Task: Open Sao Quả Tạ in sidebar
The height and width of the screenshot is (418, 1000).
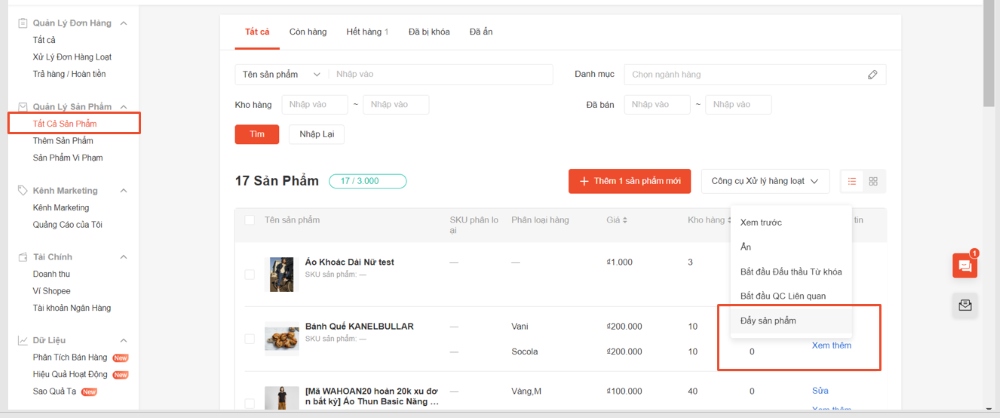Action: pyautogui.click(x=55, y=391)
